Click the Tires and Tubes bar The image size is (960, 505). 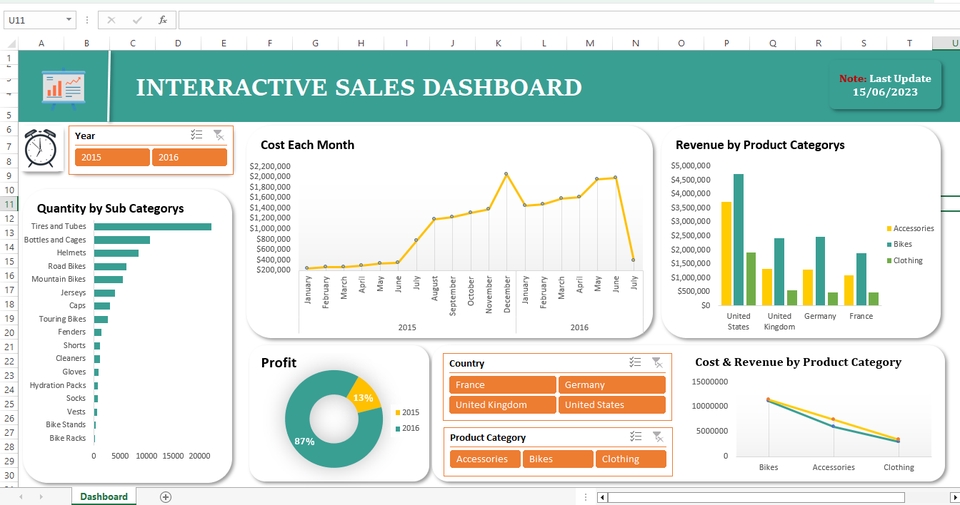coord(152,226)
